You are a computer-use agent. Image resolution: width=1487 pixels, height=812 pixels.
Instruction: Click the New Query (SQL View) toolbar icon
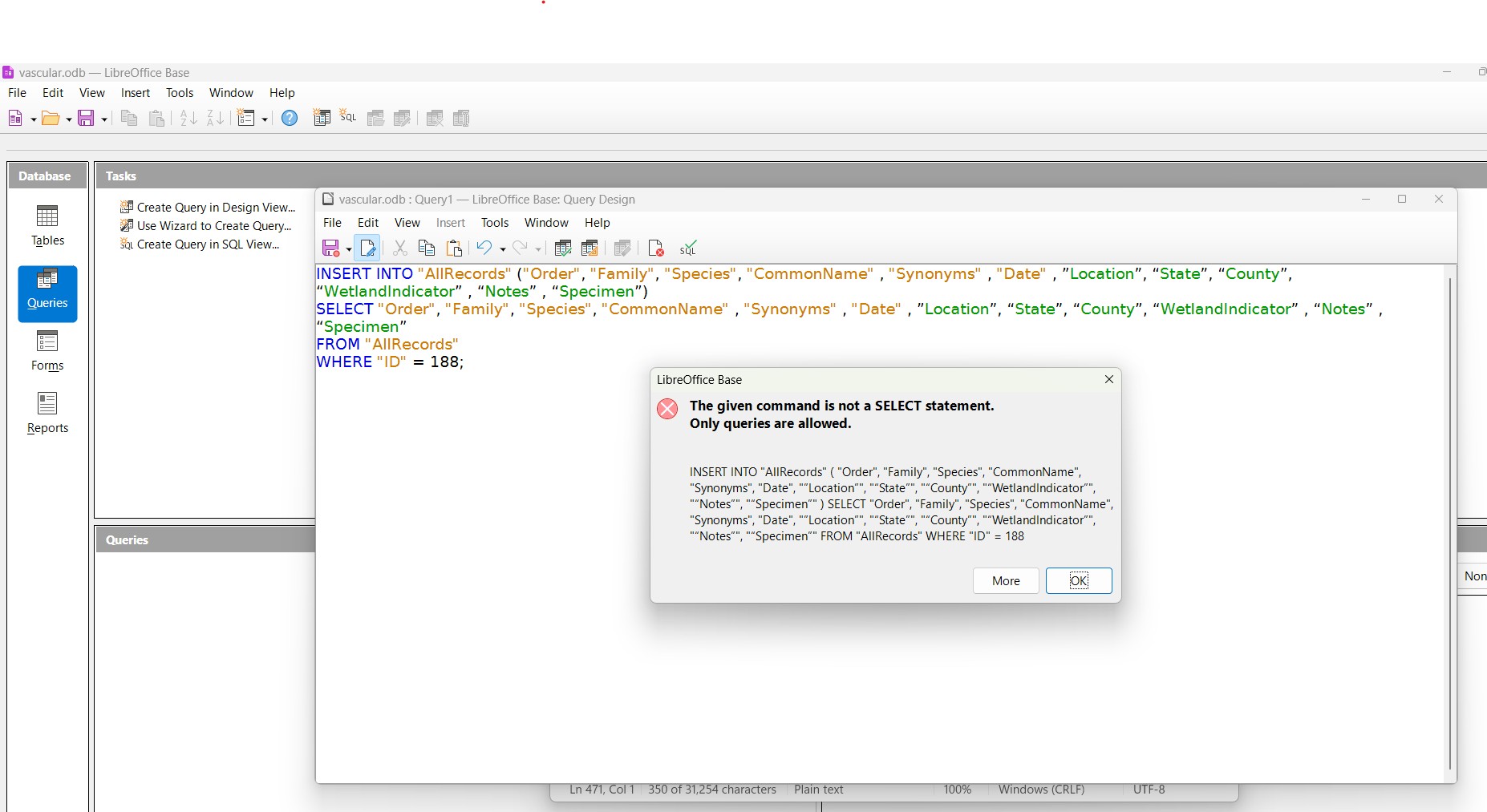click(348, 118)
